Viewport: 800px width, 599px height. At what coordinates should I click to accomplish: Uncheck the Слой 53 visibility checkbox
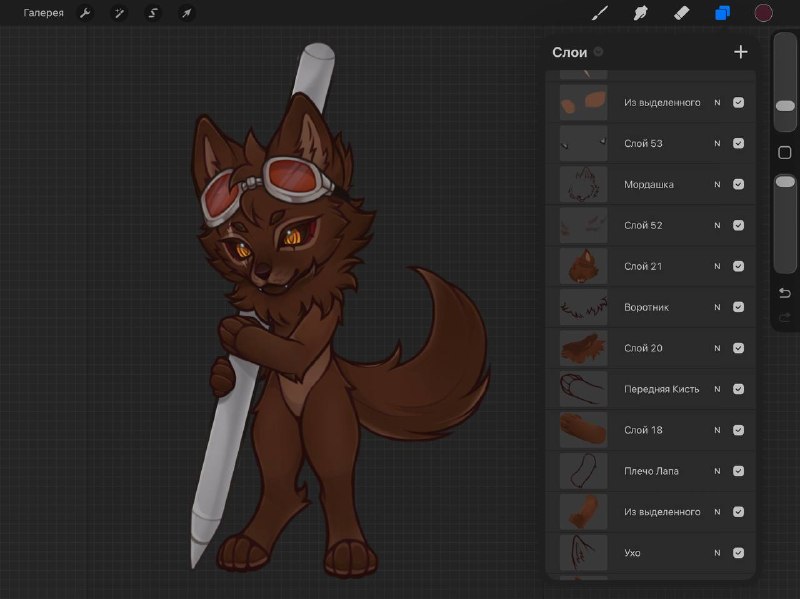(x=738, y=143)
